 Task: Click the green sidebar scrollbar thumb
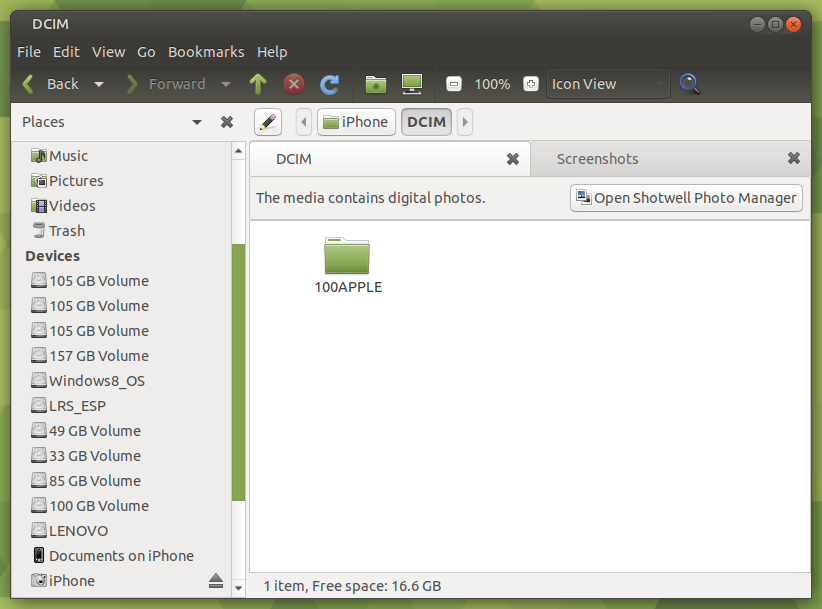[239, 372]
